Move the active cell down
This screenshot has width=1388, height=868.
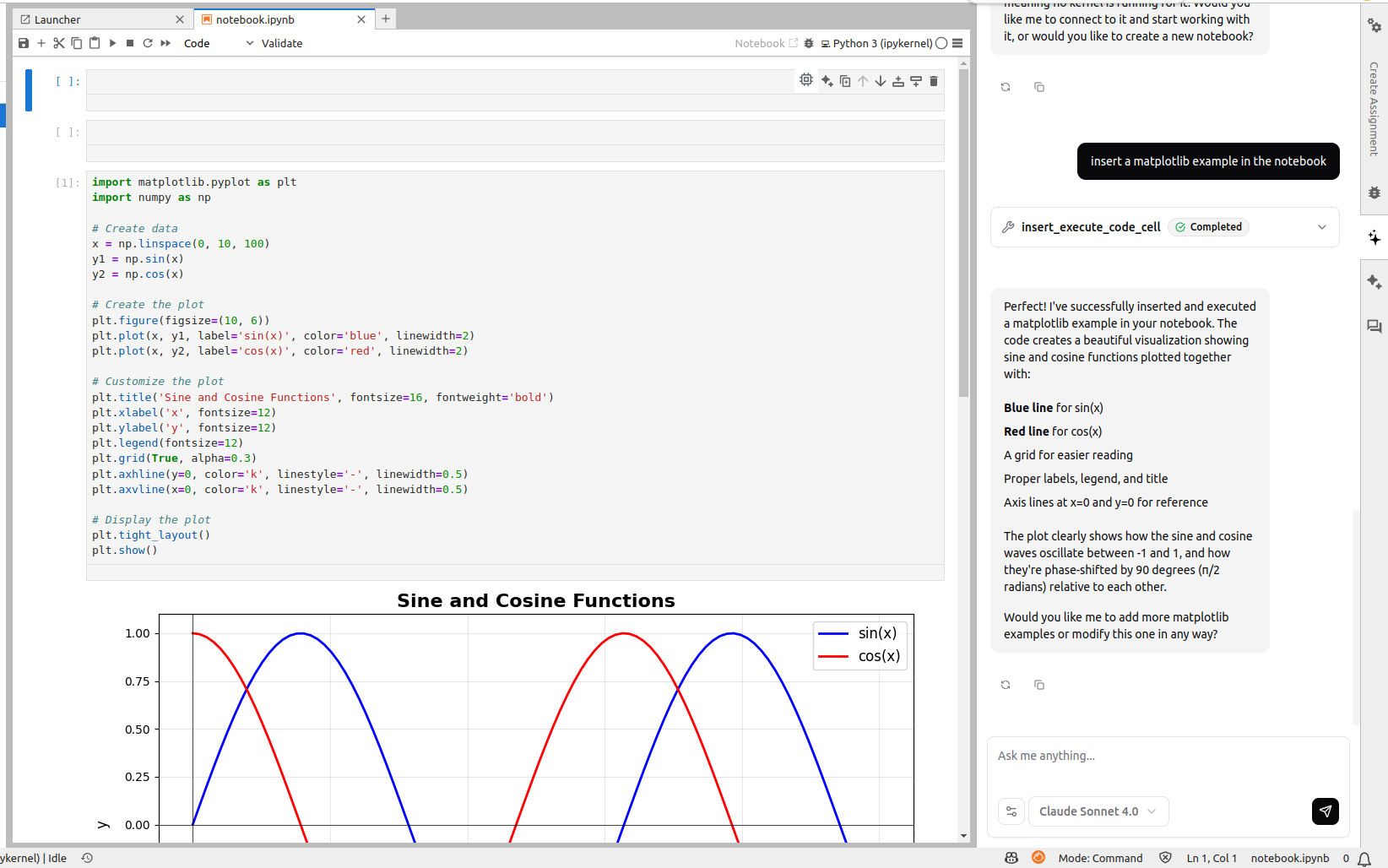point(881,81)
